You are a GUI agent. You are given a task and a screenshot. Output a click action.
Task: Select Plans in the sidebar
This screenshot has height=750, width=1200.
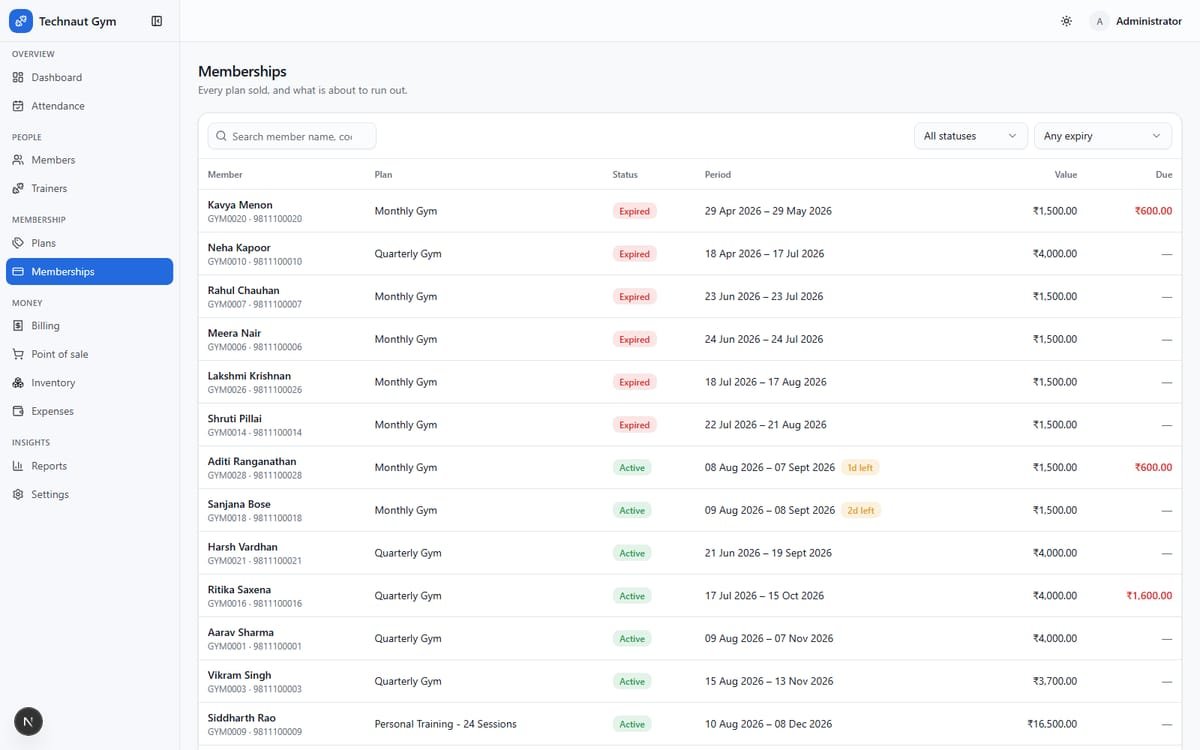89,243
